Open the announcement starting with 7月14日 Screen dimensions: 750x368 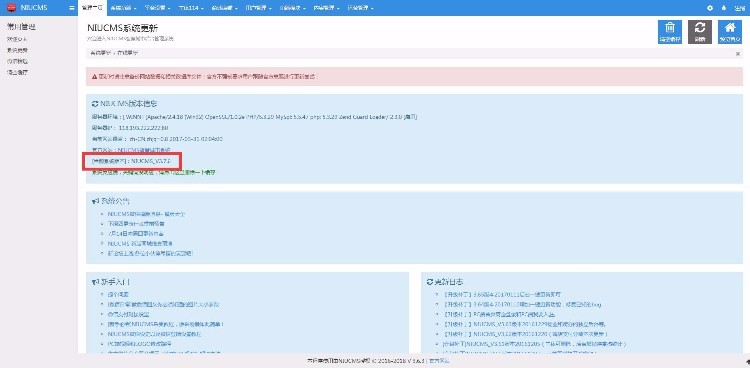point(136,234)
